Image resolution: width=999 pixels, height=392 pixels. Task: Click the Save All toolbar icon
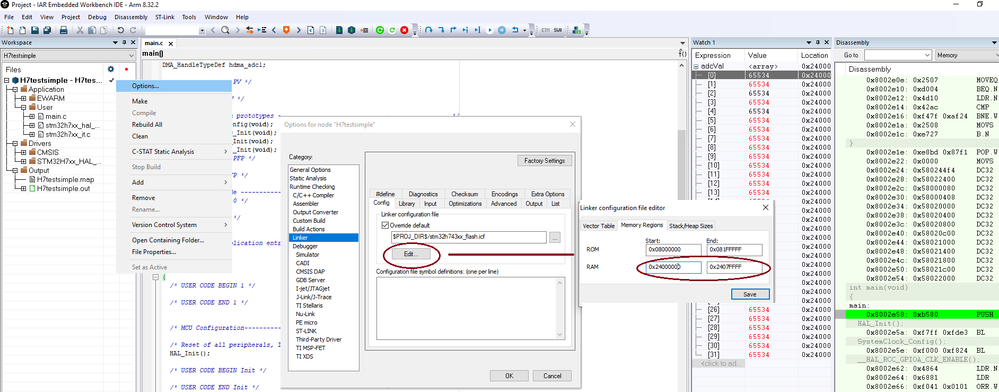click(x=47, y=30)
